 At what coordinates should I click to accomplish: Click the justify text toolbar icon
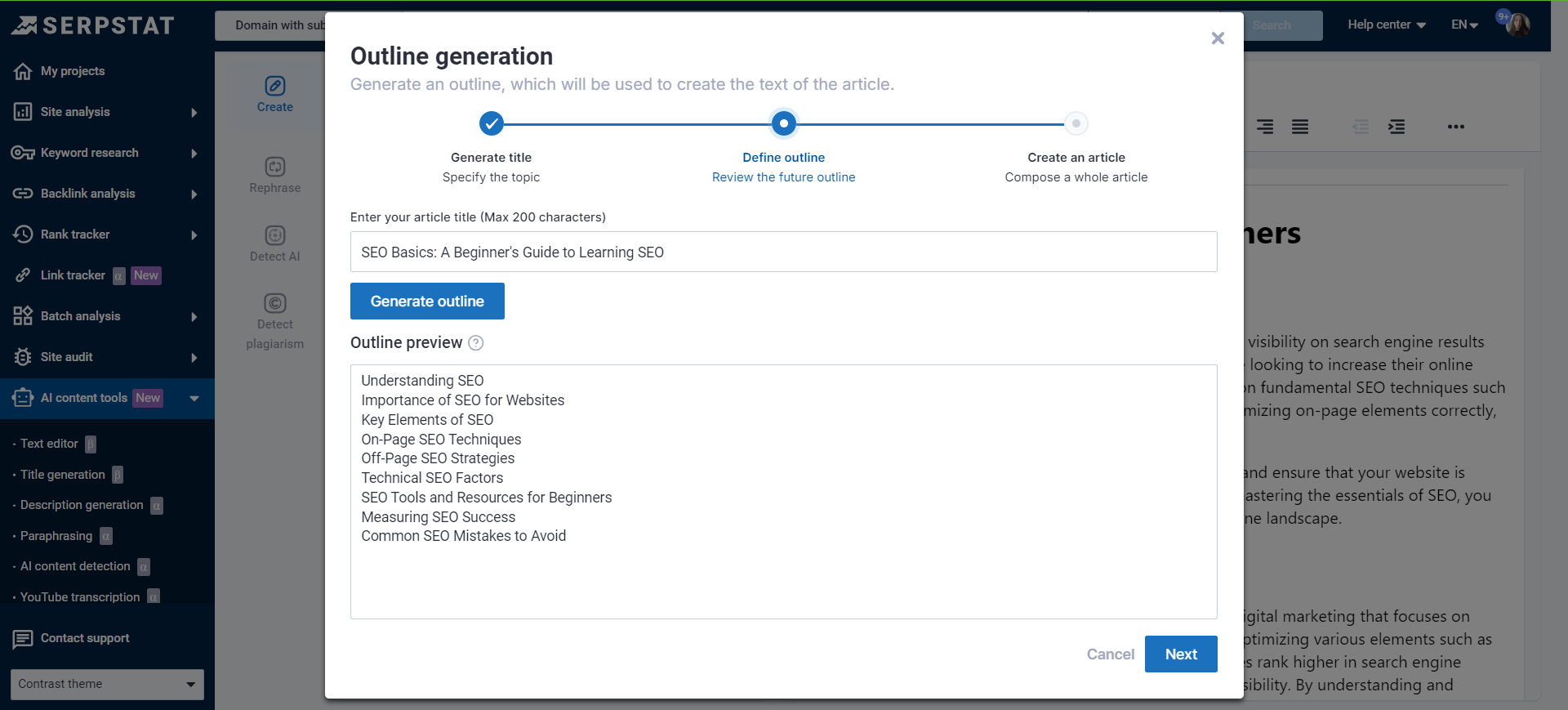(1300, 127)
